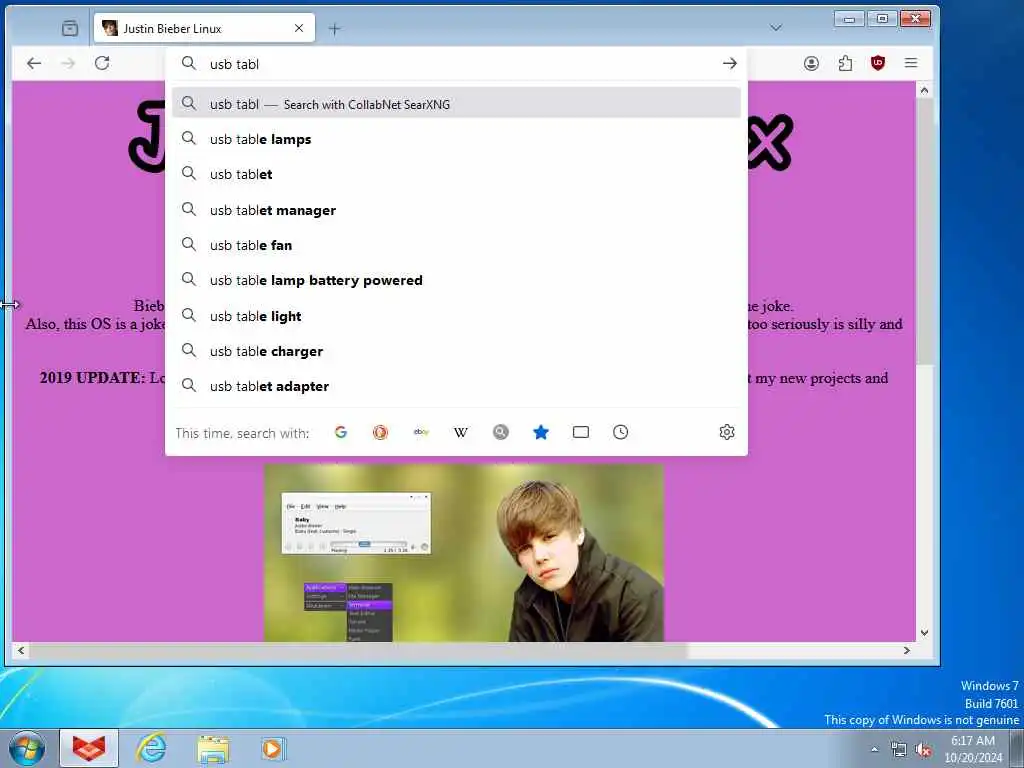Click the page scrollbar down arrow

click(924, 633)
